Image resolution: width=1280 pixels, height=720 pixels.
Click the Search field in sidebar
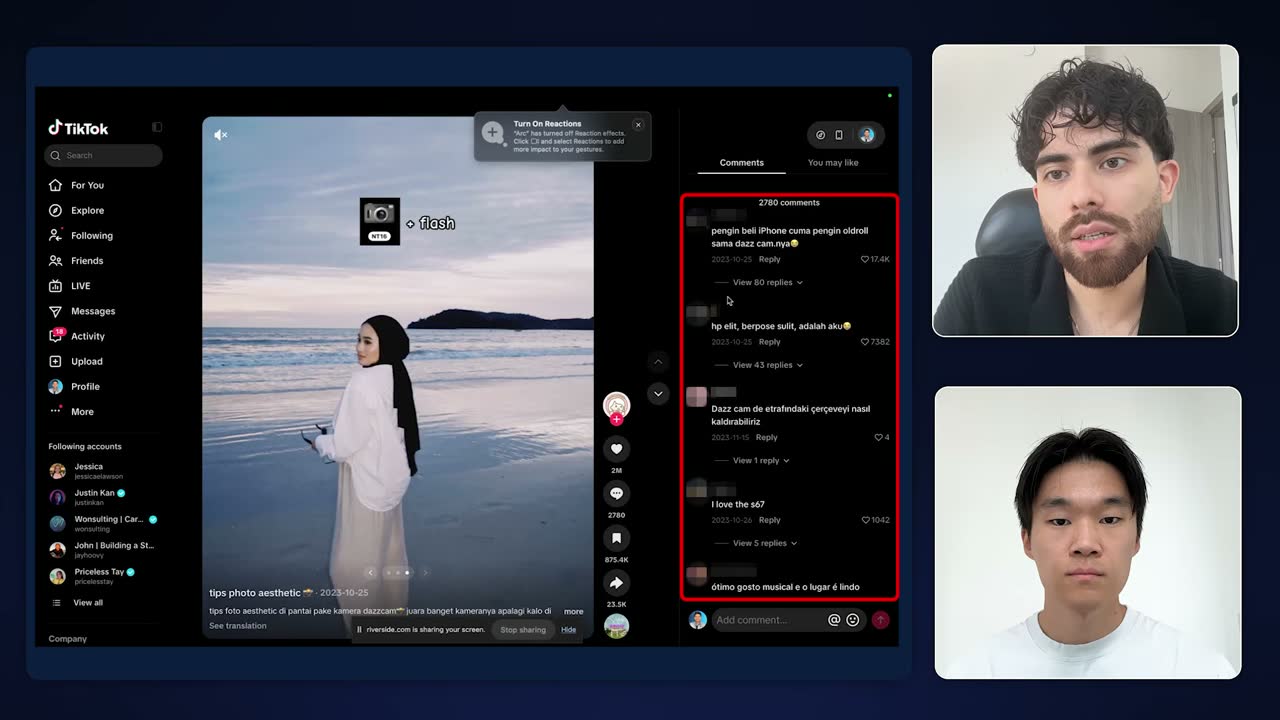(x=103, y=155)
